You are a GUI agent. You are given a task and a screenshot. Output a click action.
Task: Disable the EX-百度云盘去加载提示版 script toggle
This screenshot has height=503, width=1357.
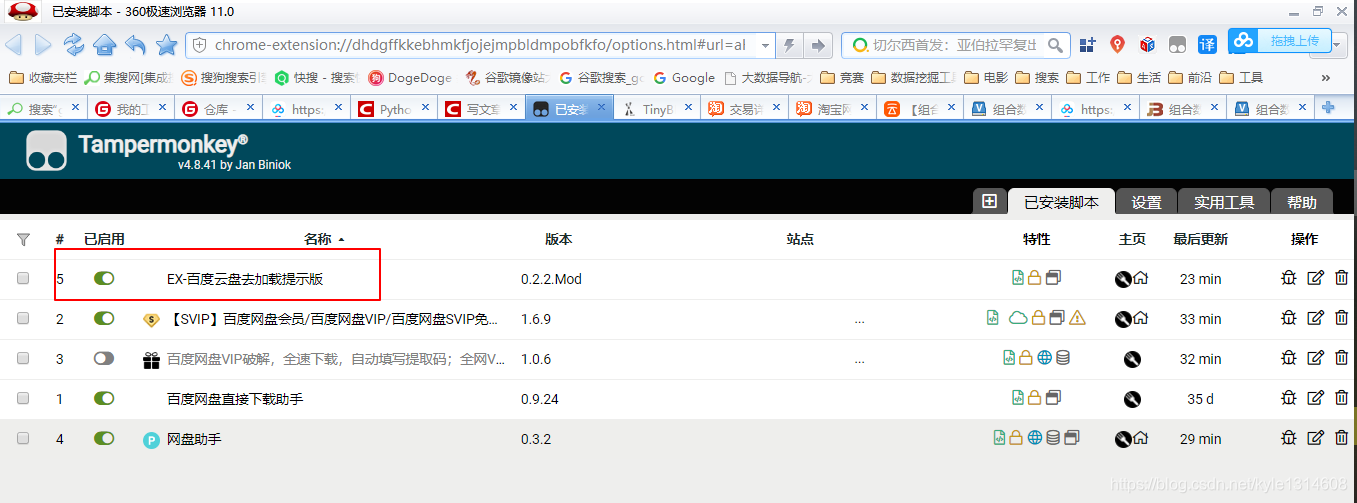[x=104, y=278]
